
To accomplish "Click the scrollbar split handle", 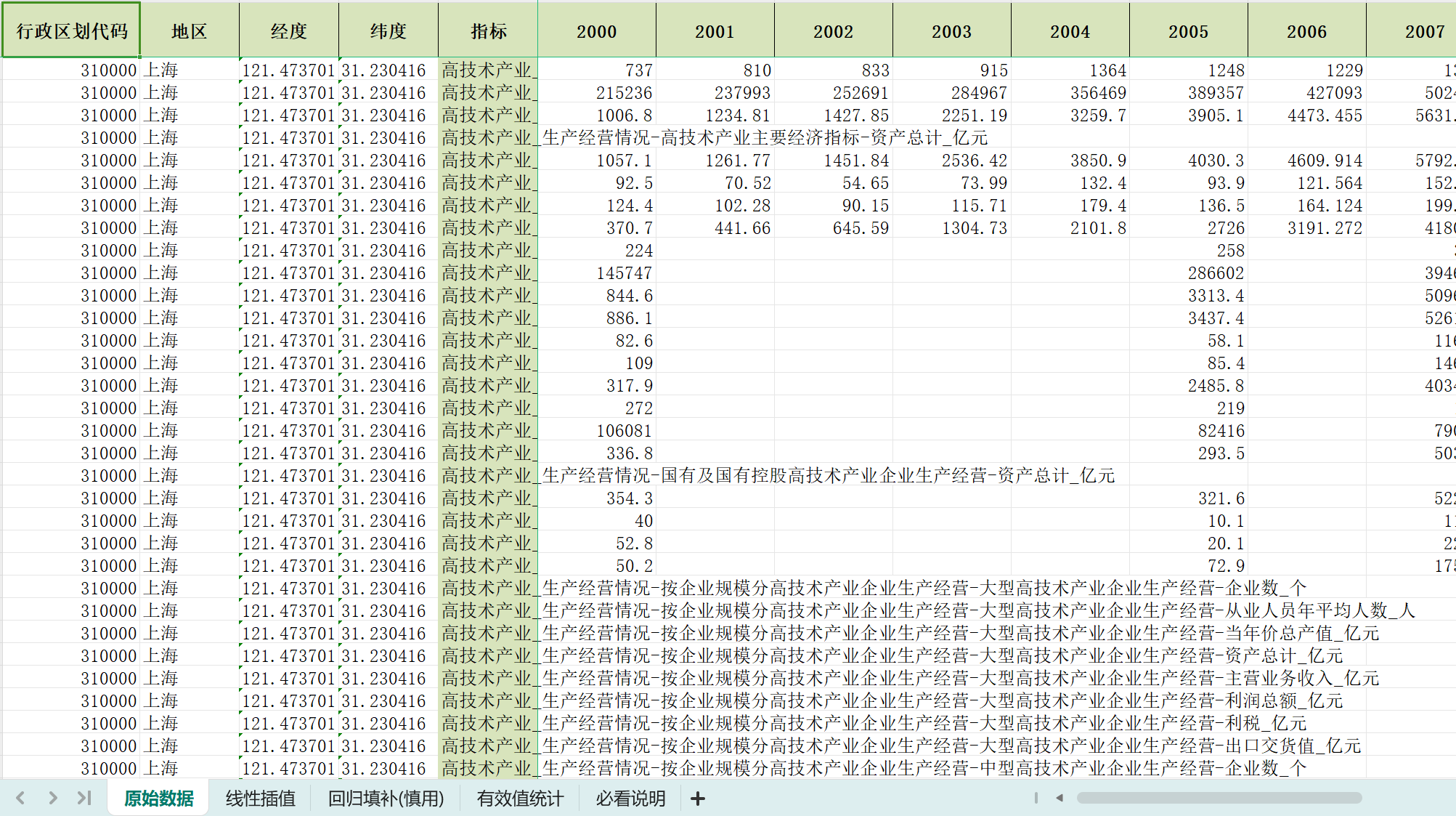I will (x=1036, y=798).
